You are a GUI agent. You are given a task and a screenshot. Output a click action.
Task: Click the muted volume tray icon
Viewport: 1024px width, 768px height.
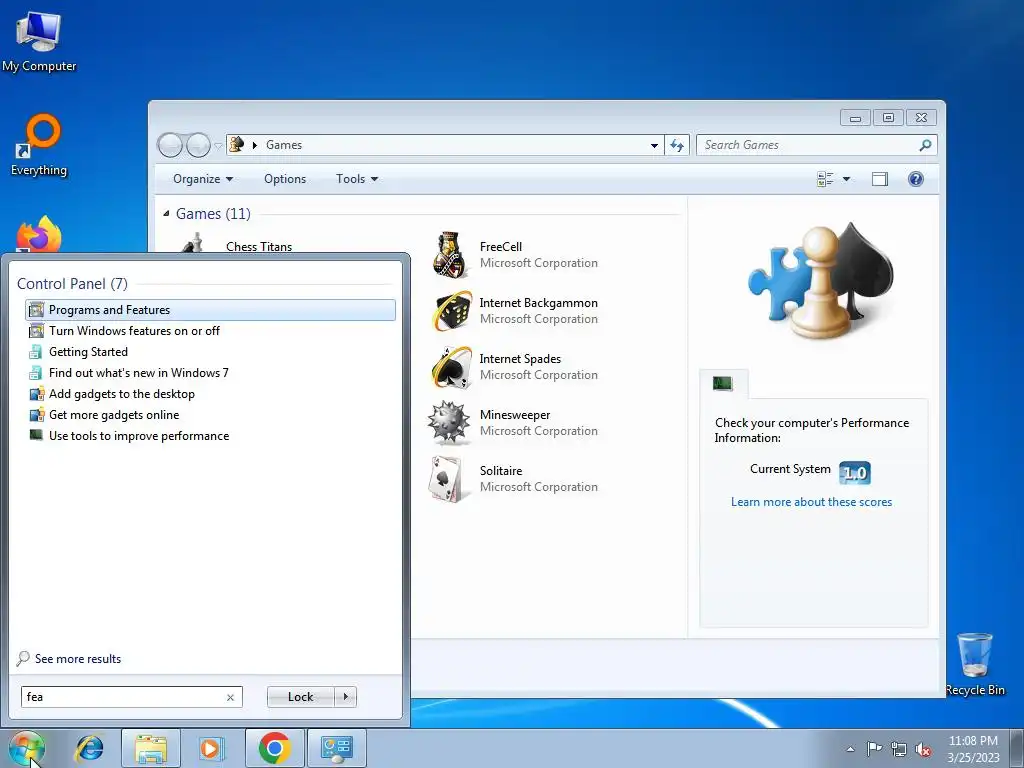pyautogui.click(x=923, y=749)
